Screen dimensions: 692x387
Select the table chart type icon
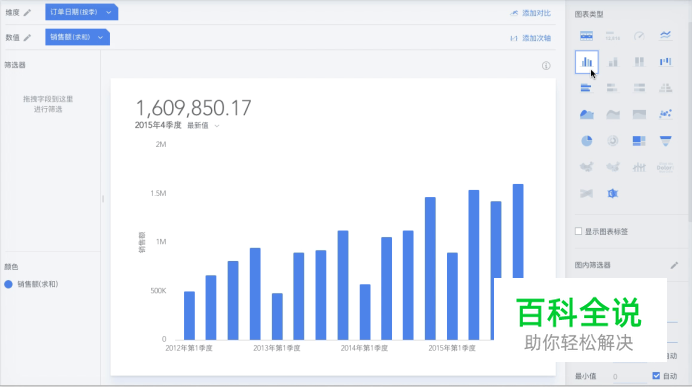pyautogui.click(x=586, y=36)
